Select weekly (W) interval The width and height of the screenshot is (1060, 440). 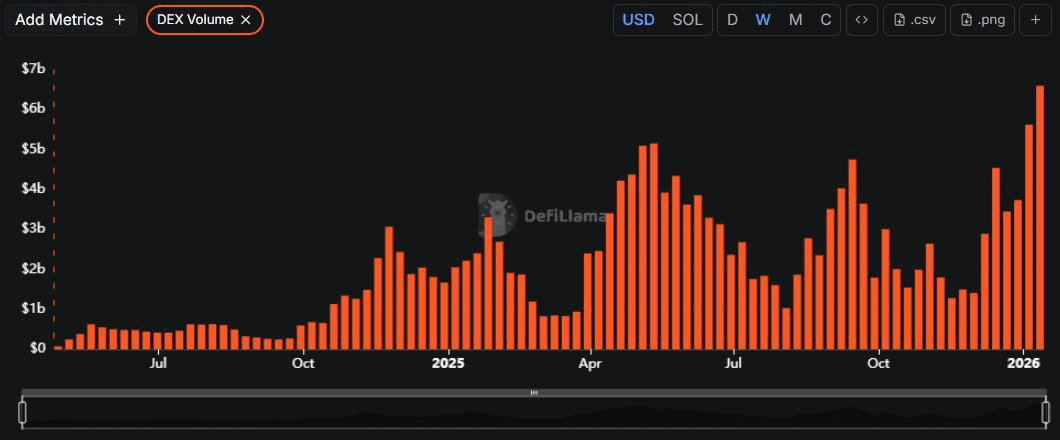pyautogui.click(x=763, y=20)
